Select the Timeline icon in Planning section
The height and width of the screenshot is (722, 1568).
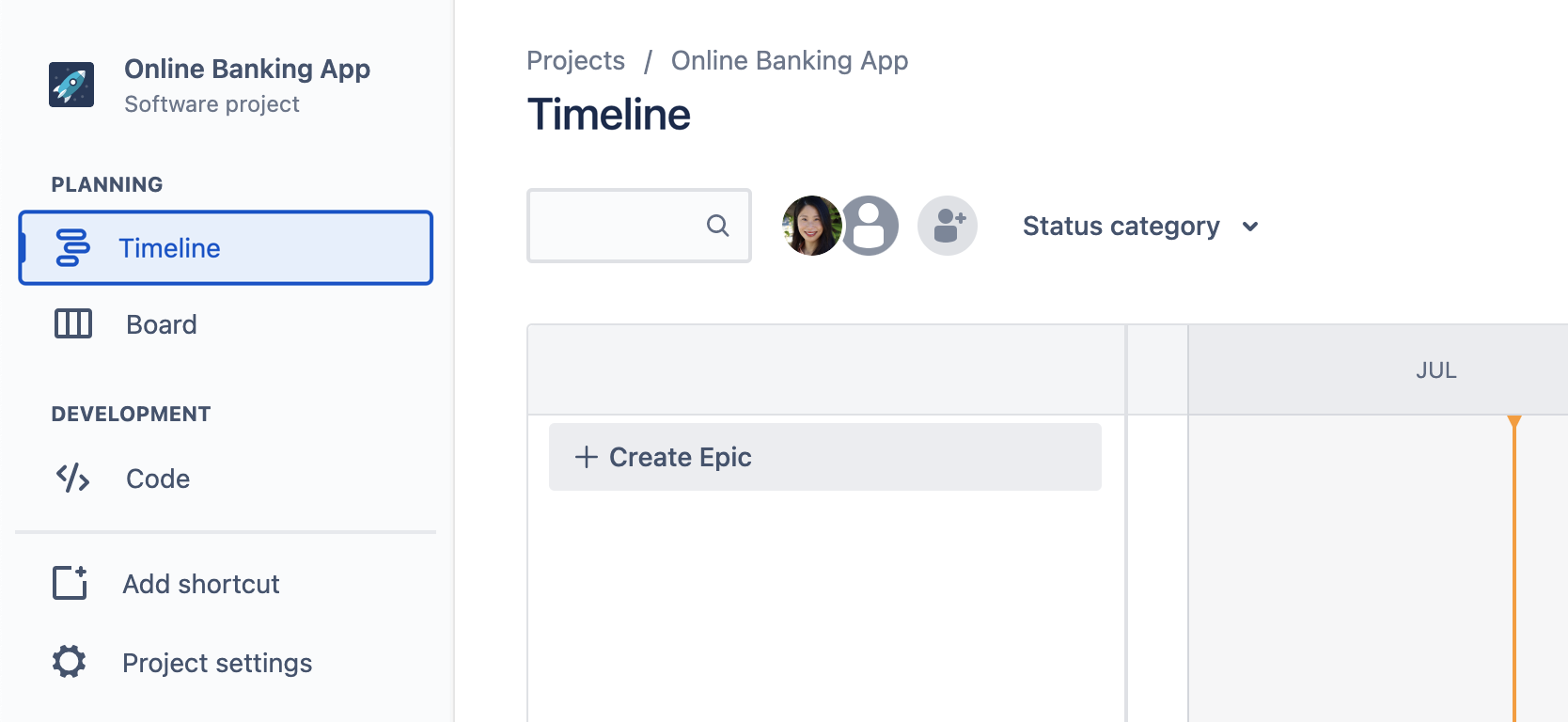pos(71,247)
